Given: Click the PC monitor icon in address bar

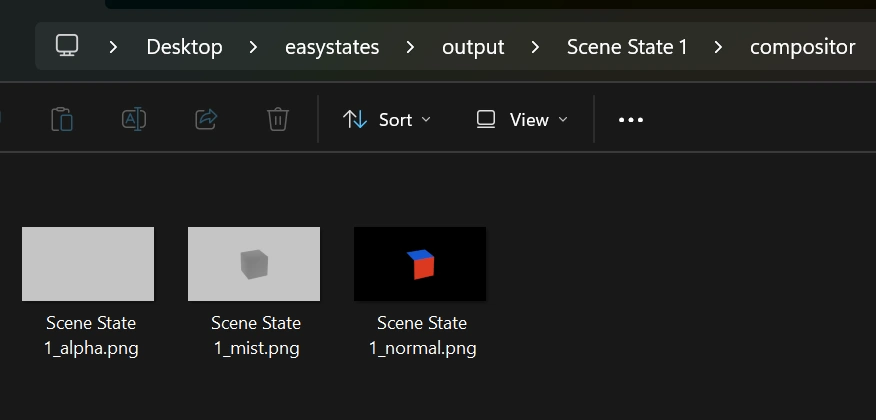Looking at the screenshot, I should (67, 46).
